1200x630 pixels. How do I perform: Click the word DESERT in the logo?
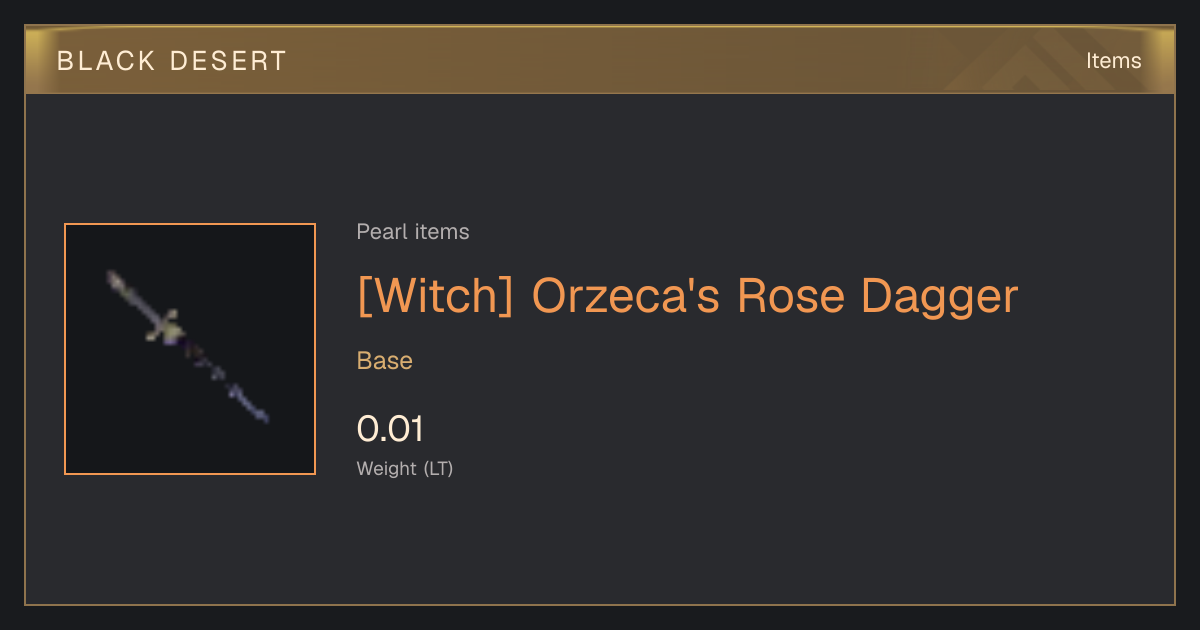(x=229, y=61)
